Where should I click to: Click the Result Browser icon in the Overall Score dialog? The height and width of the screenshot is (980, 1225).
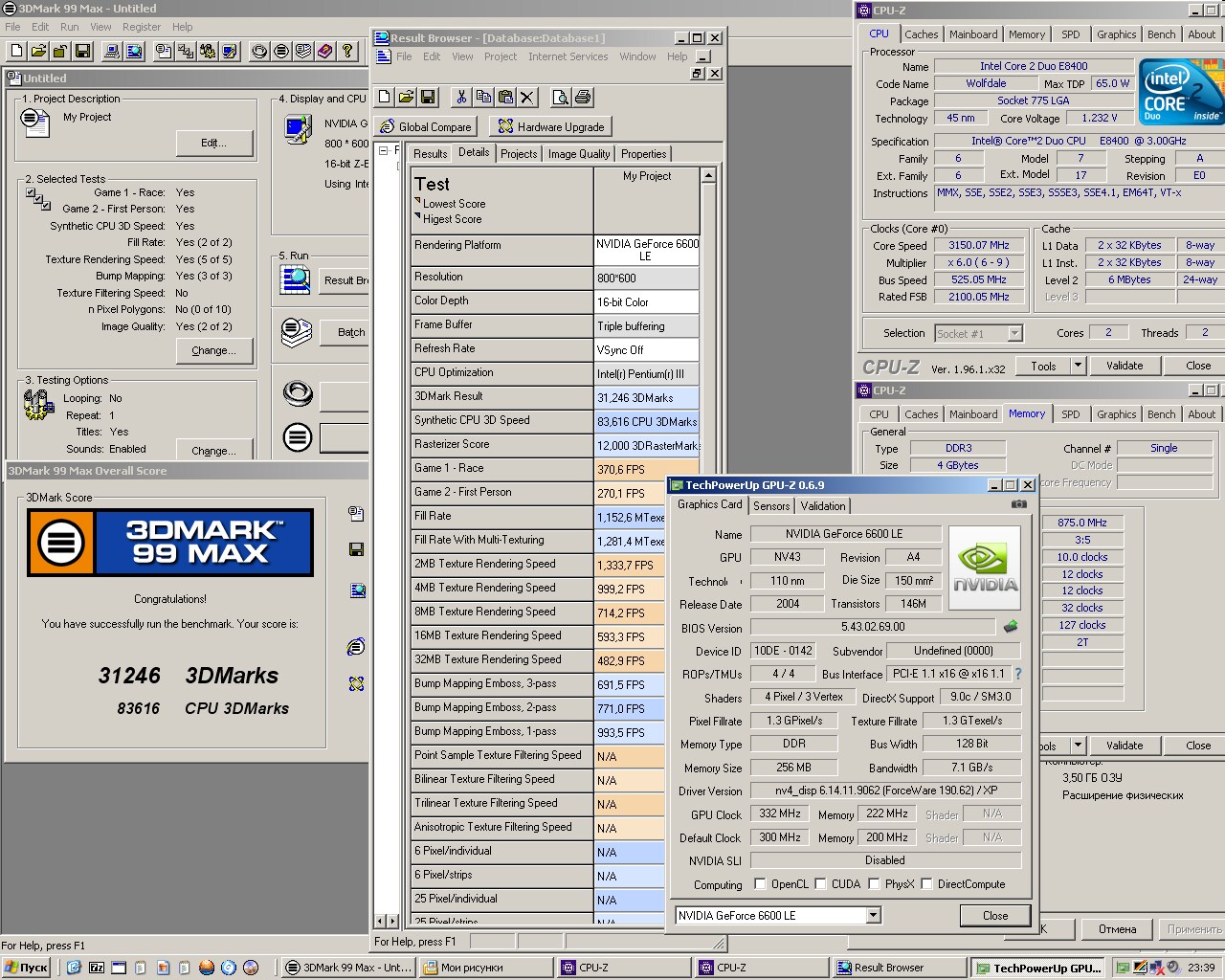tap(357, 590)
